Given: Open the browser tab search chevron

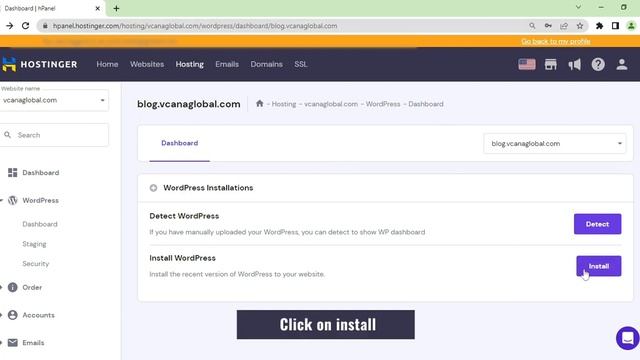Looking at the screenshot, I should [x=578, y=7].
